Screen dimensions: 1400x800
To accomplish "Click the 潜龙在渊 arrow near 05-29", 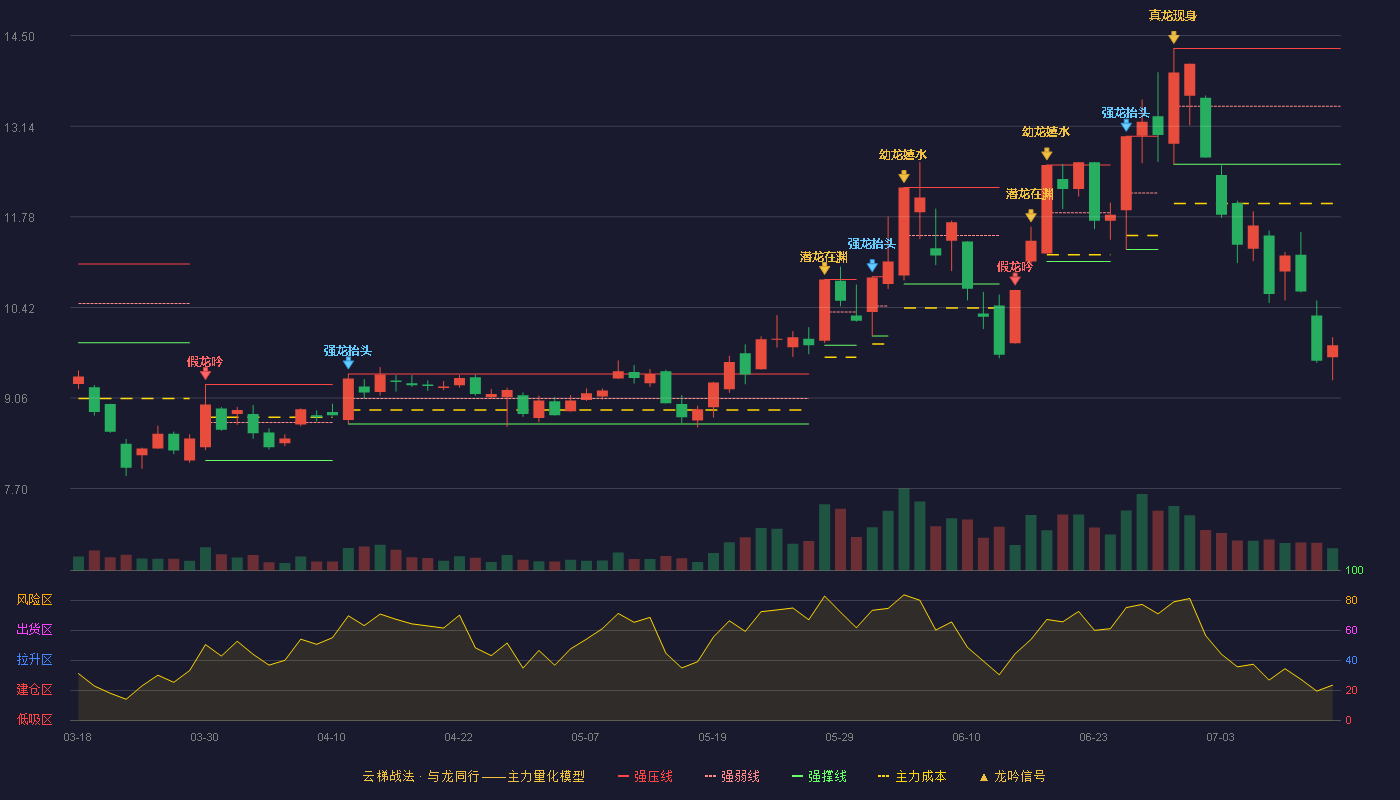I will (824, 269).
